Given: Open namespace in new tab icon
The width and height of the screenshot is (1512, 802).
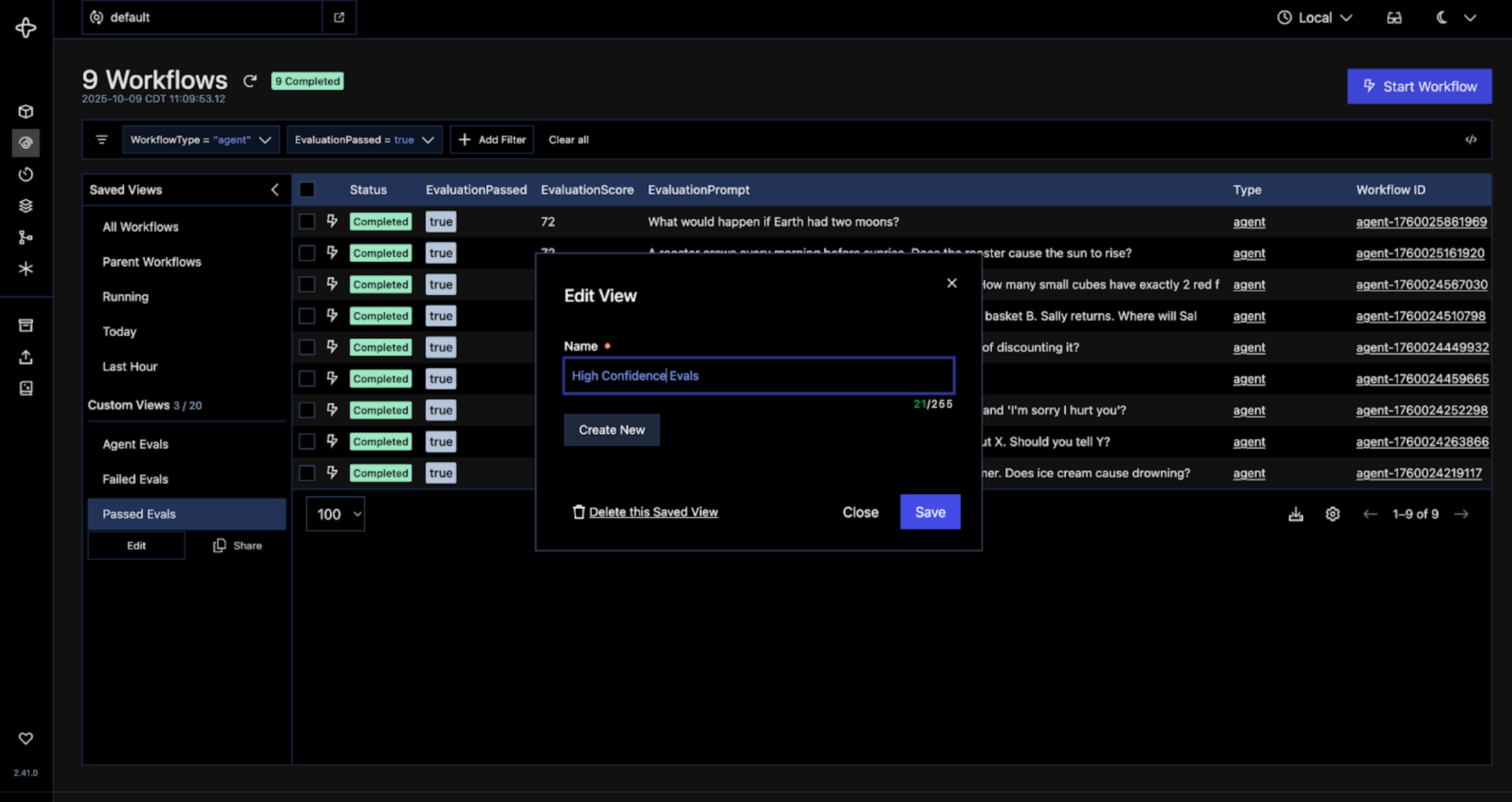Looking at the screenshot, I should click(x=338, y=17).
